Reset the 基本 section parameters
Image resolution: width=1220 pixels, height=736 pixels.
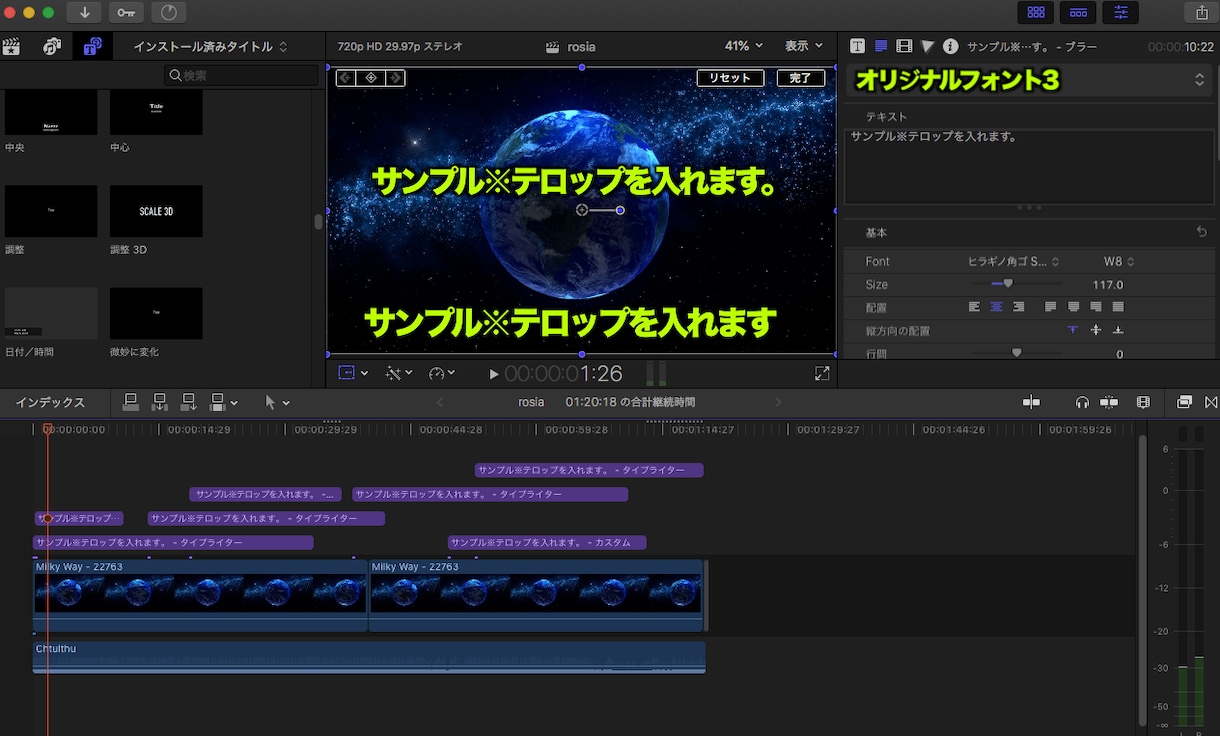(x=1201, y=232)
